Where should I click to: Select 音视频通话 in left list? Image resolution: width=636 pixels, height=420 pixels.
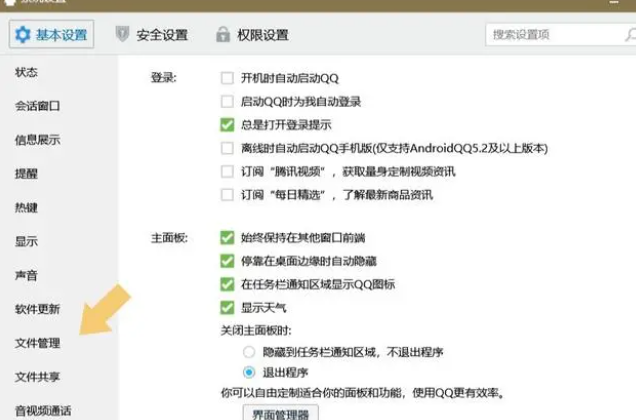(x=43, y=410)
